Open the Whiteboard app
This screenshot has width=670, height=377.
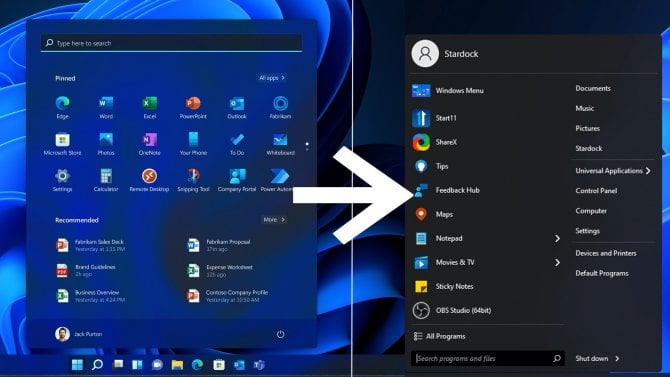pos(280,144)
